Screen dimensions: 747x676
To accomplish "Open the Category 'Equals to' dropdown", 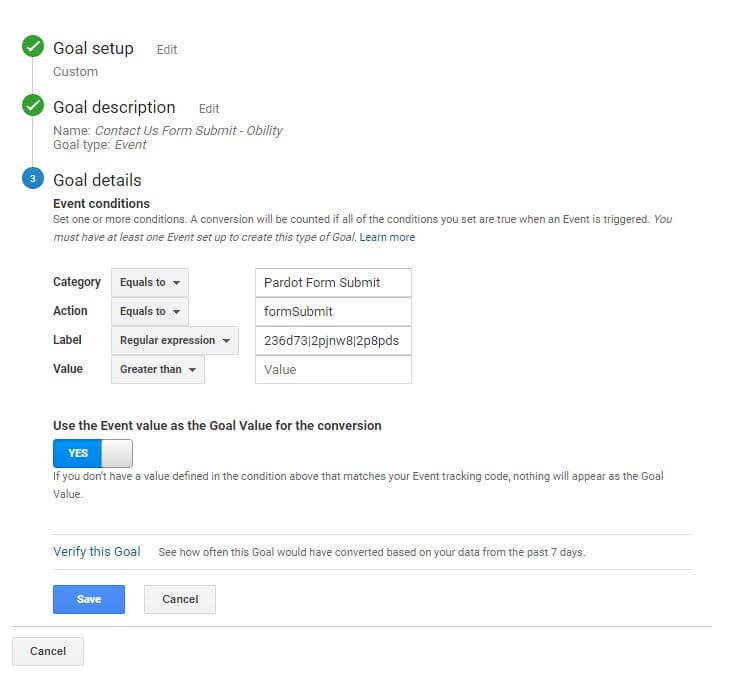I will pyautogui.click(x=149, y=282).
